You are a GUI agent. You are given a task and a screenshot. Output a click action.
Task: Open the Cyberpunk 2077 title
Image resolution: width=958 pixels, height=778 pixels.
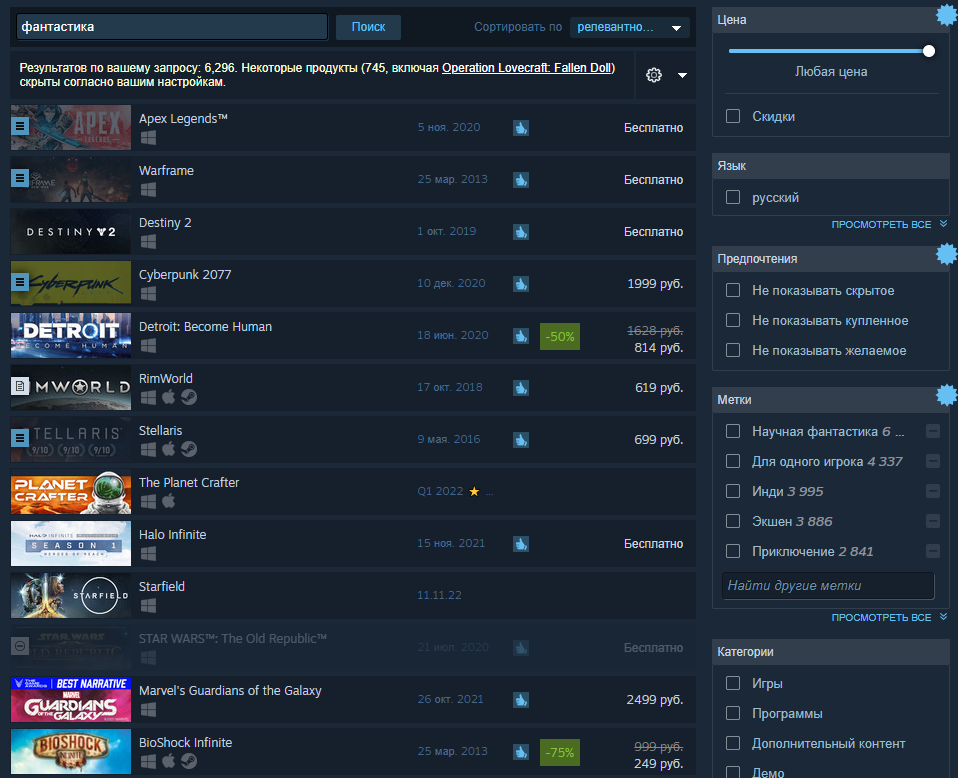pyautogui.click(x=185, y=274)
